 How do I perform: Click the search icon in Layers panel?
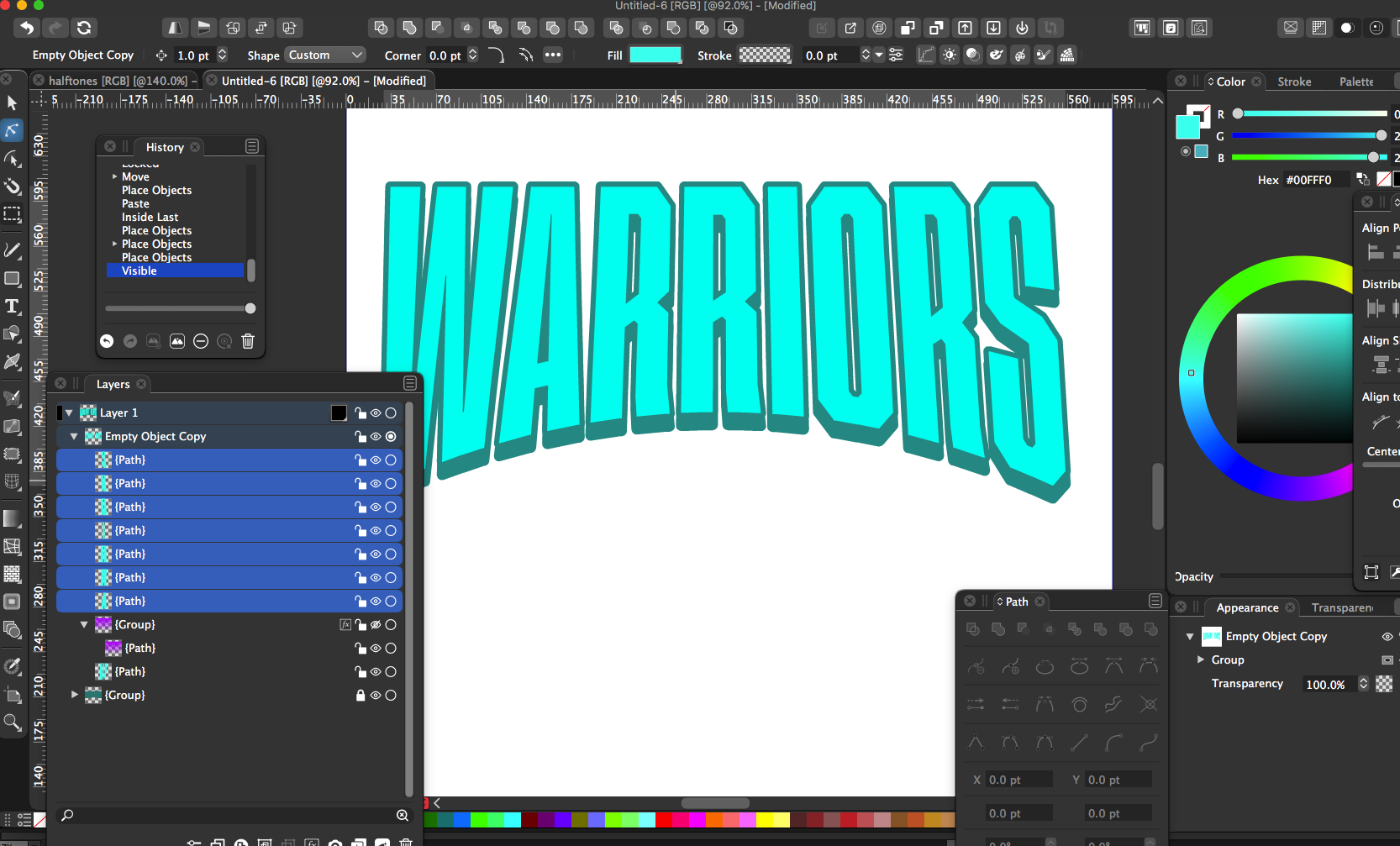click(x=67, y=815)
